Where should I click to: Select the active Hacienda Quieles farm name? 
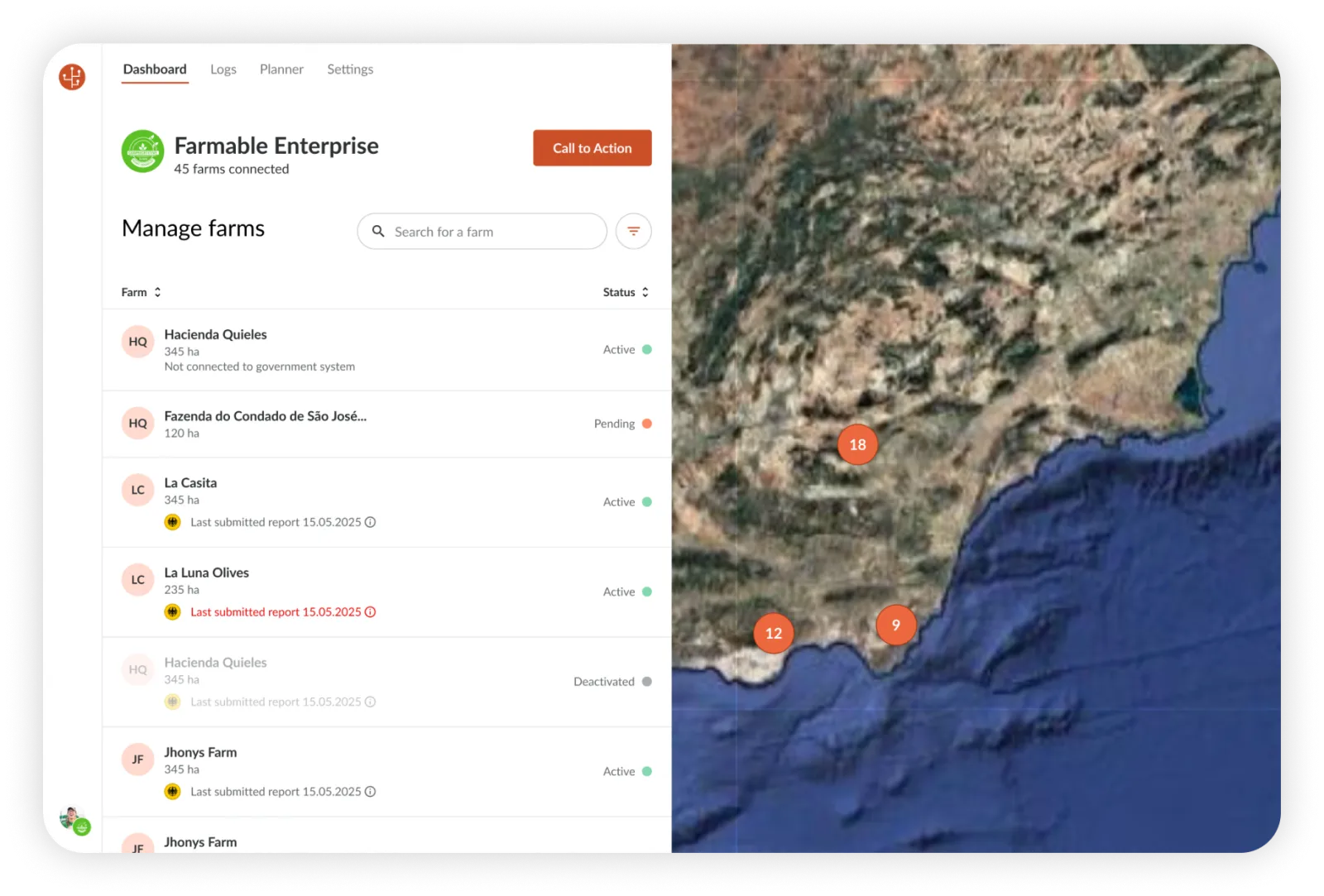[x=215, y=335]
